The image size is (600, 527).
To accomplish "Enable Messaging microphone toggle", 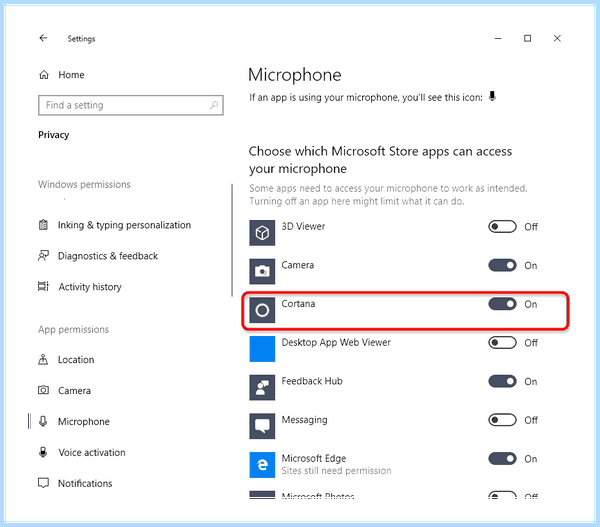I will (x=502, y=420).
